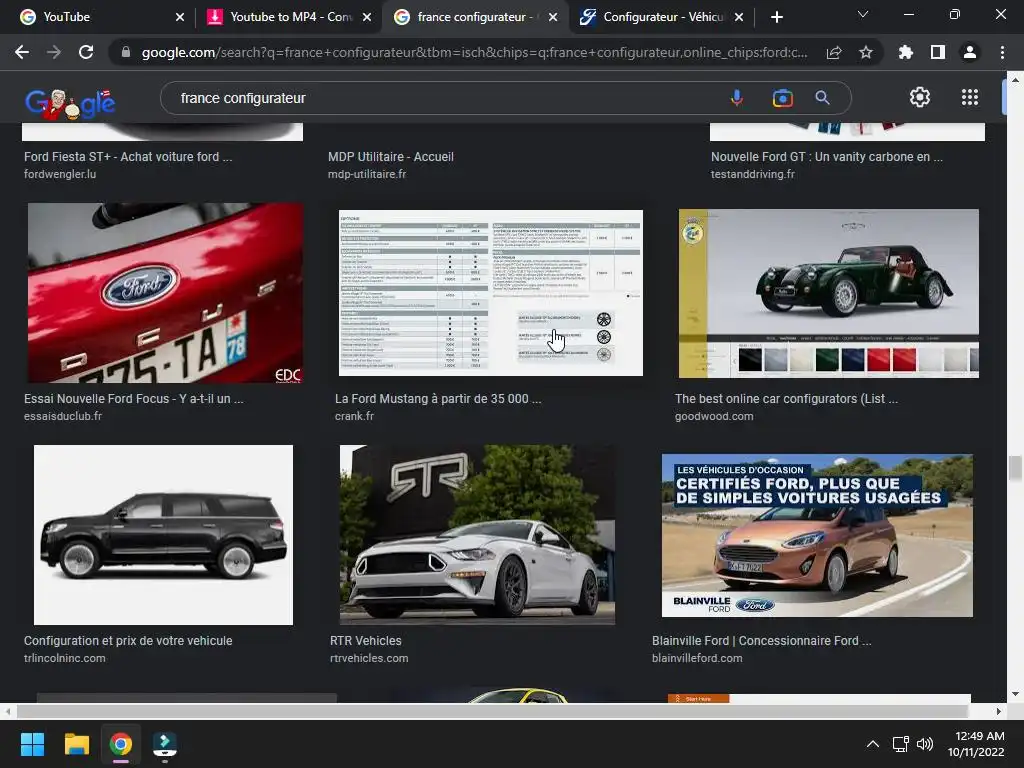Click the Google doodle logo
This screenshot has height=768, width=1024.
(70, 104)
